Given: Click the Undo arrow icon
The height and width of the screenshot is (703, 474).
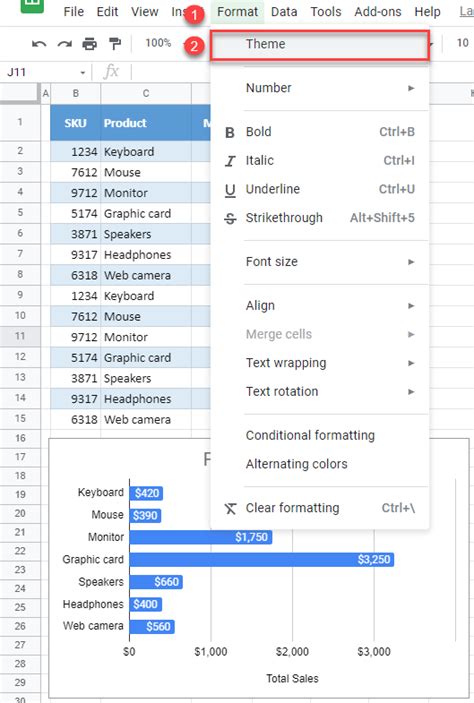Looking at the screenshot, I should (39, 43).
